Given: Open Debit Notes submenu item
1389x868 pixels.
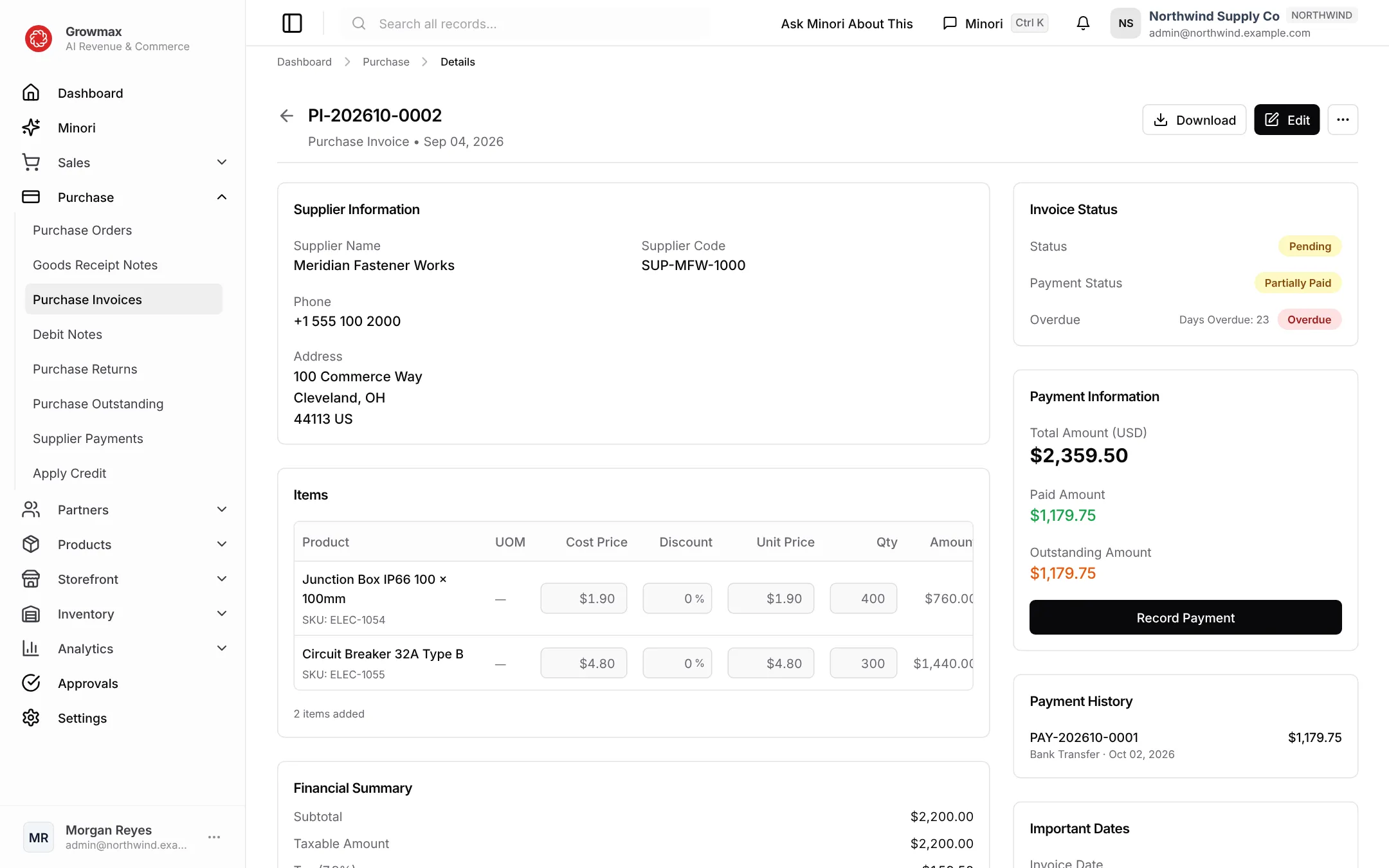Looking at the screenshot, I should tap(123, 334).
